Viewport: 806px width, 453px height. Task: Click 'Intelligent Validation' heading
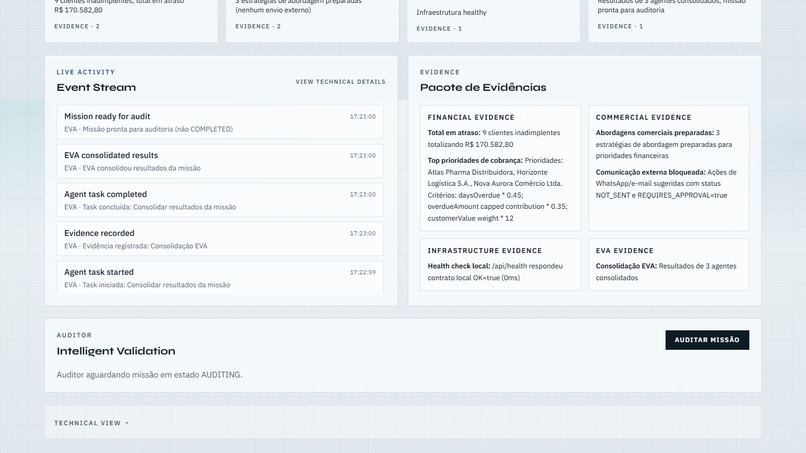click(x=116, y=351)
